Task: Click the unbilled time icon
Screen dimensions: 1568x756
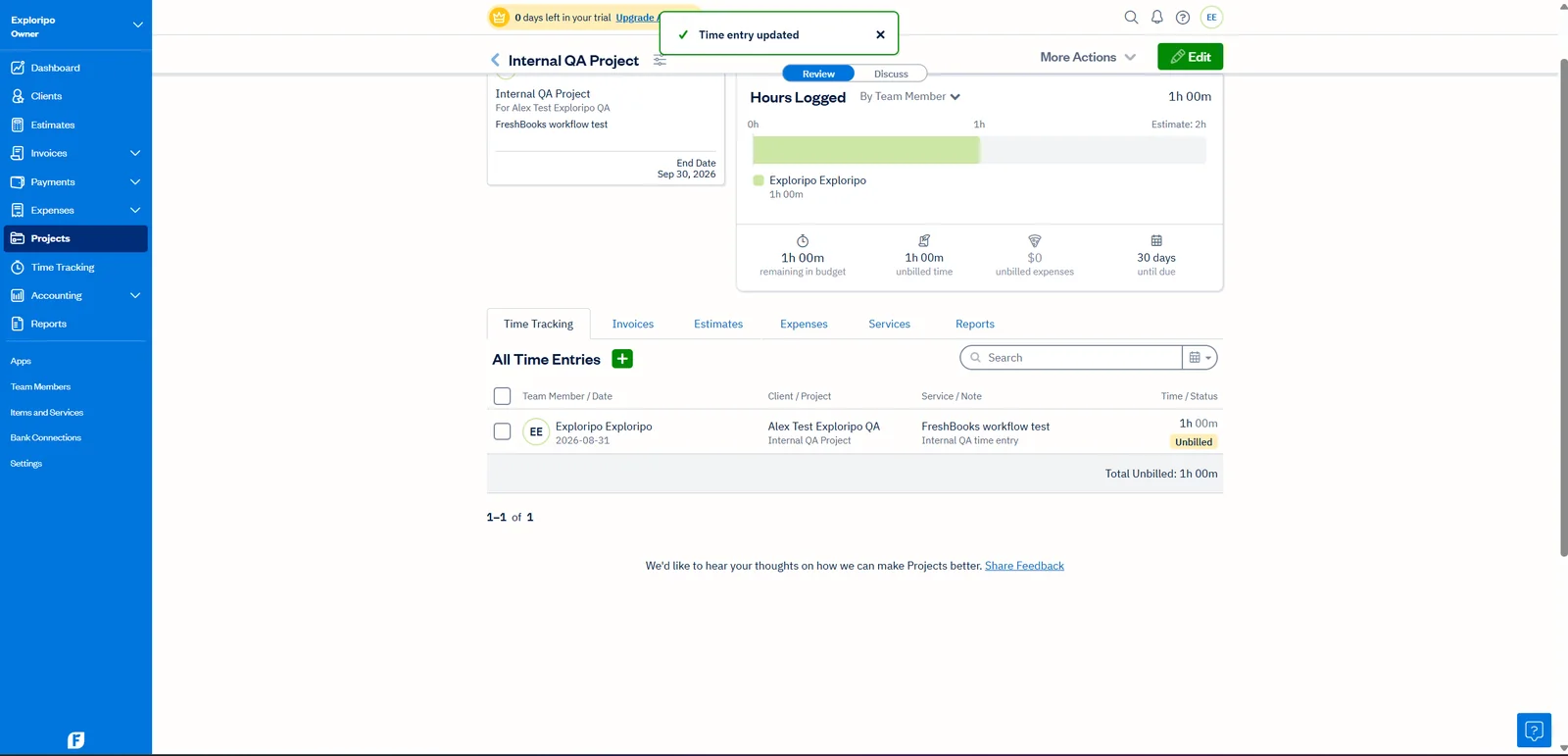Action: (924, 241)
